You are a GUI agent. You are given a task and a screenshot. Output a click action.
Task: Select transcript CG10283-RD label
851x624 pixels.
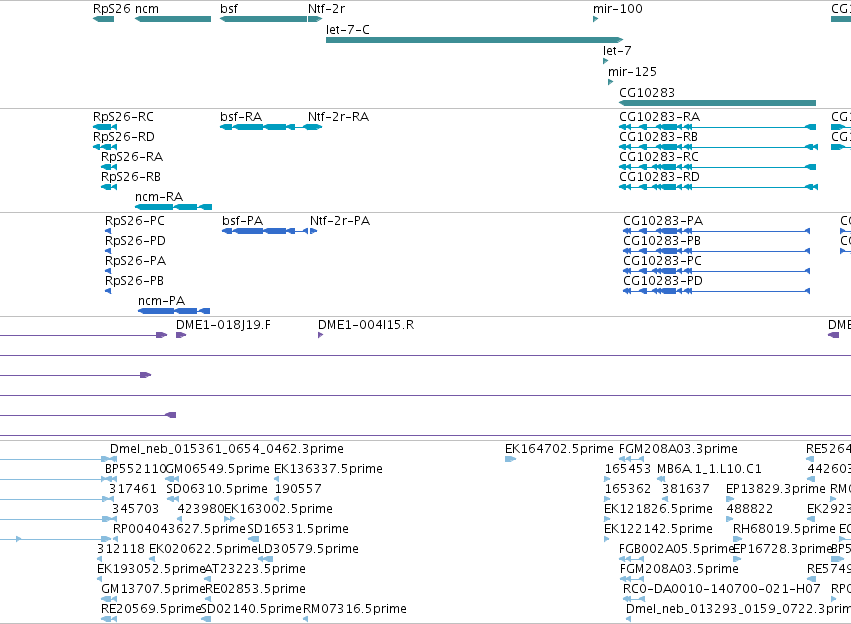point(659,177)
